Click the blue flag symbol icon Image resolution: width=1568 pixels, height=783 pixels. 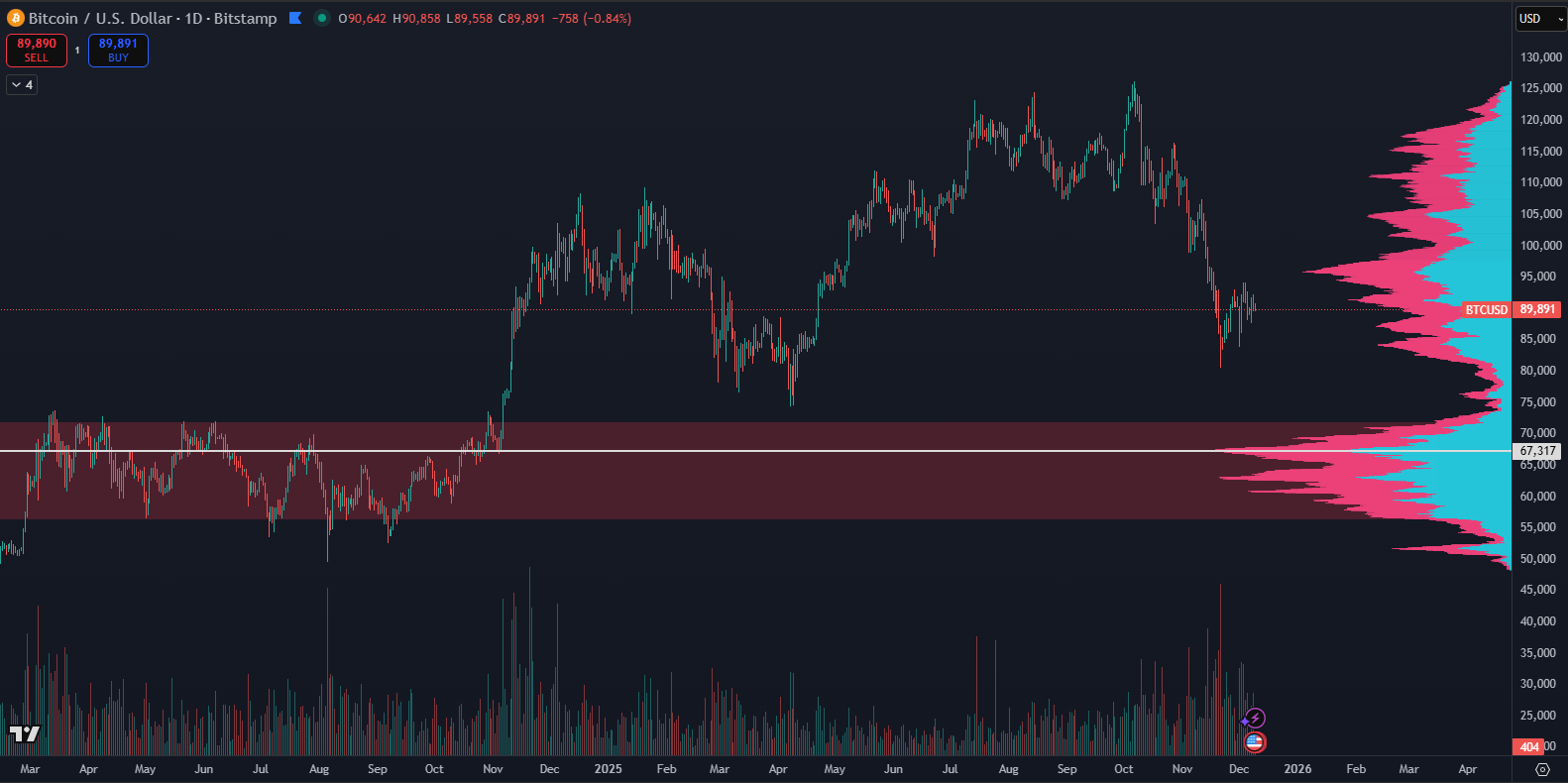(x=294, y=18)
